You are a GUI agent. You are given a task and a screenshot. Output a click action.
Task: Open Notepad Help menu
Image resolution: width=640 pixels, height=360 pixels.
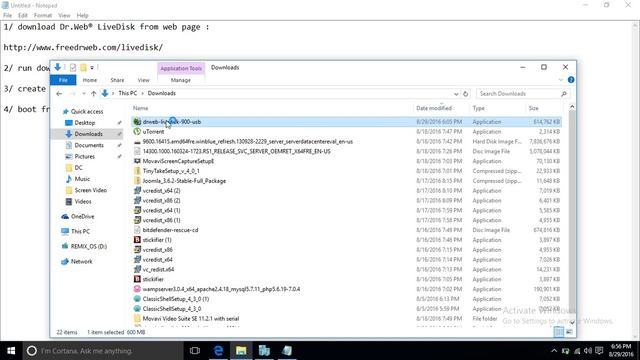82,16
